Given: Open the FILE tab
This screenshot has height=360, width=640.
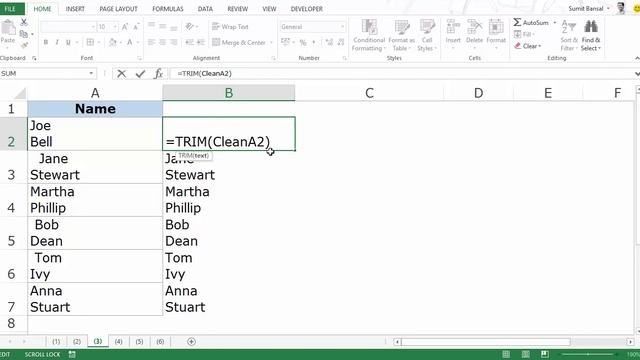Looking at the screenshot, I should tap(10, 9).
